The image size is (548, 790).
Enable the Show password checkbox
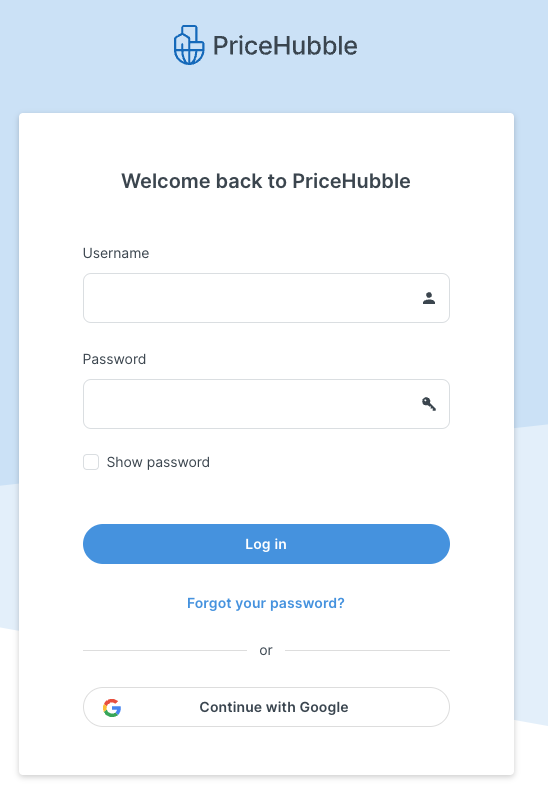click(91, 462)
